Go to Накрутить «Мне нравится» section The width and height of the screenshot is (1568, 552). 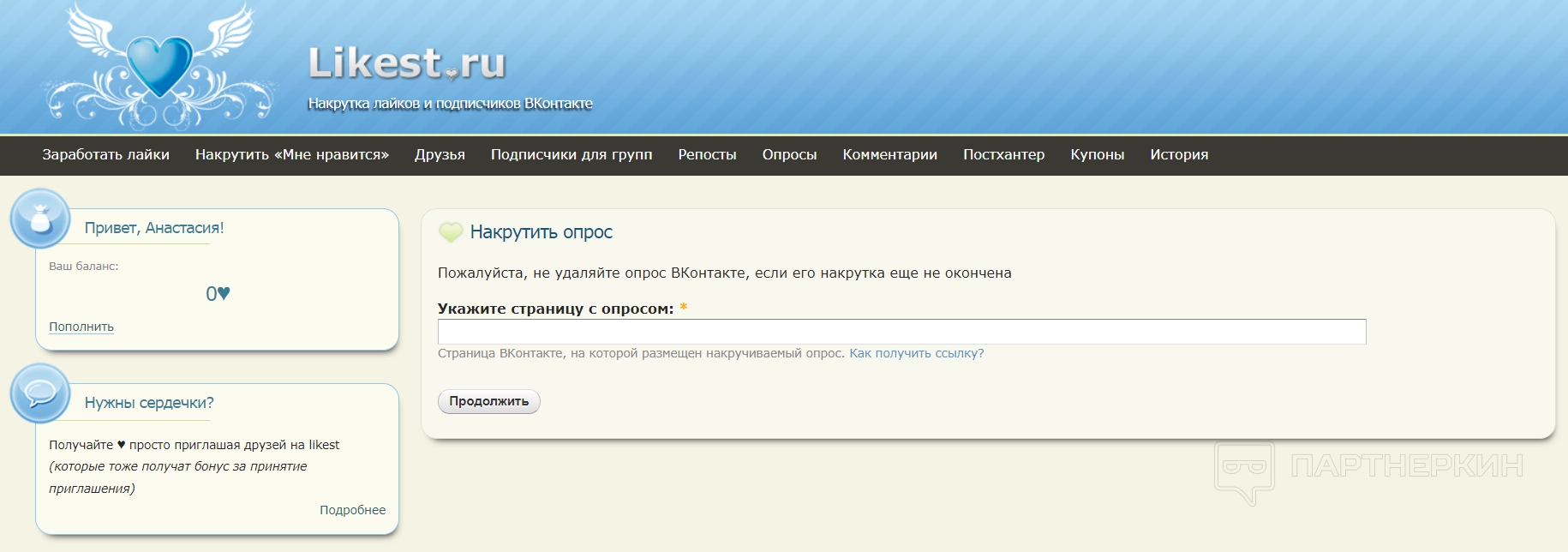click(x=292, y=155)
